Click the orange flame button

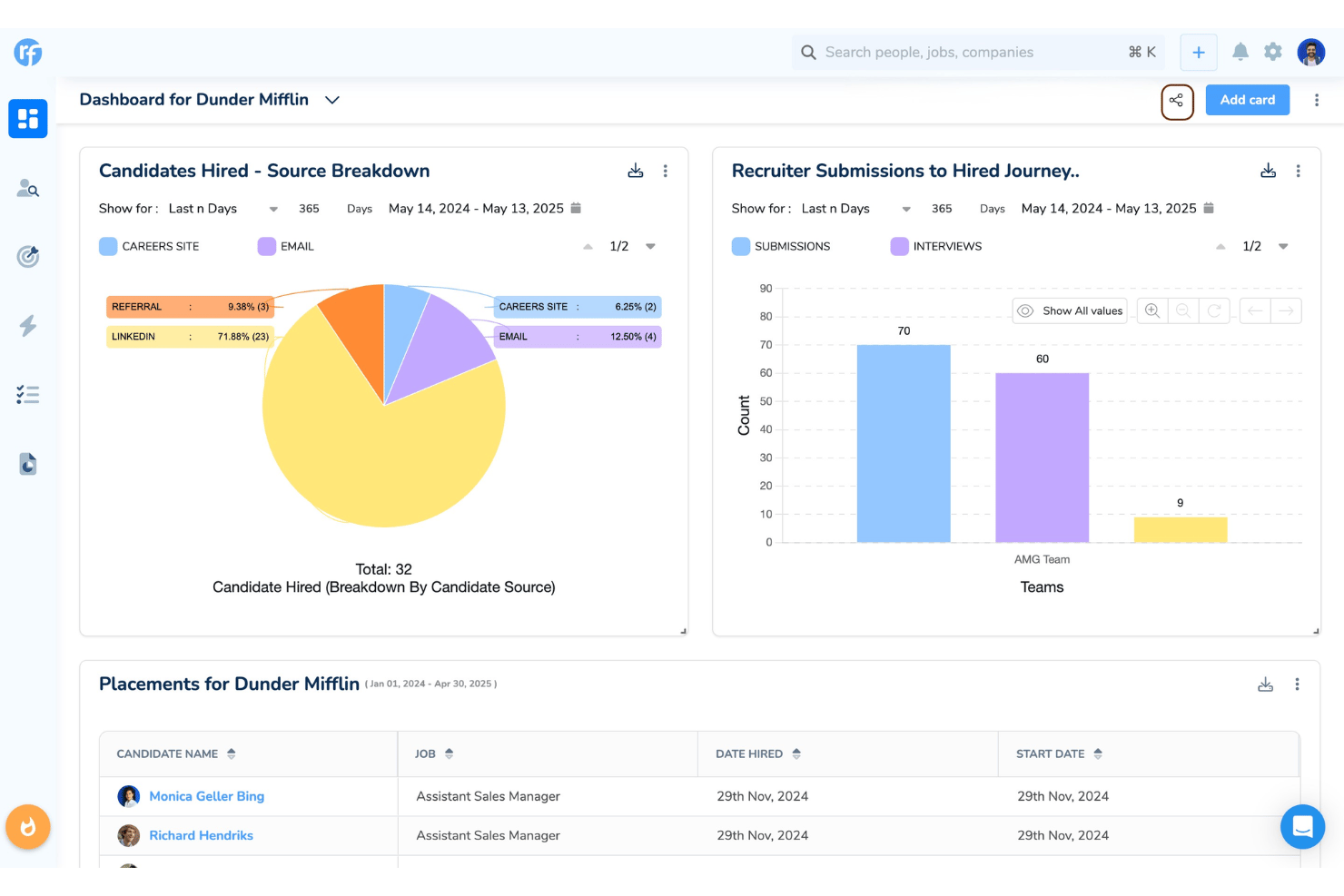coord(28,827)
